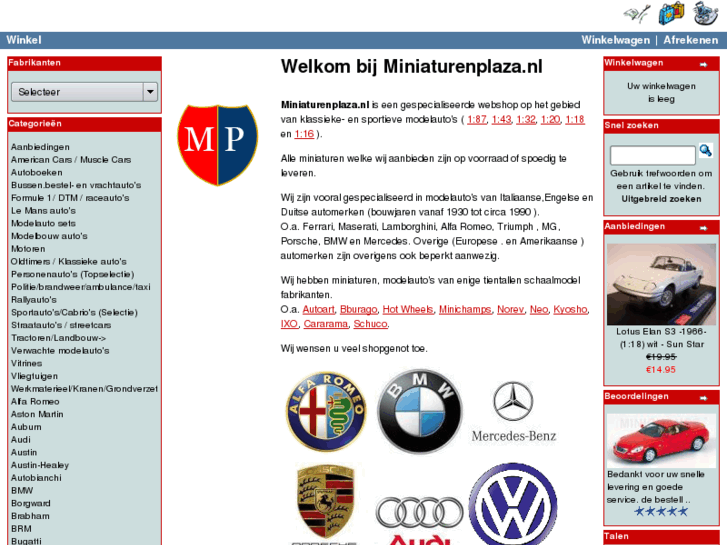Viewport: 727px width, 545px height.
Task: Click the checkout icon at top right
Action: click(705, 13)
